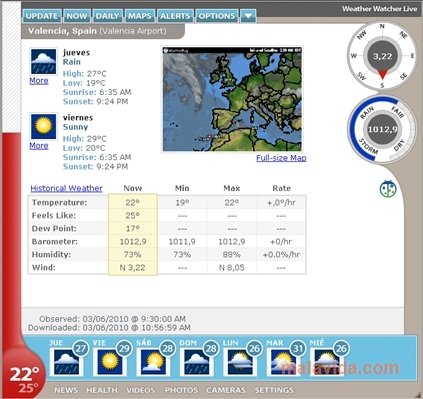Open the ALERTS tab

pyautogui.click(x=175, y=16)
